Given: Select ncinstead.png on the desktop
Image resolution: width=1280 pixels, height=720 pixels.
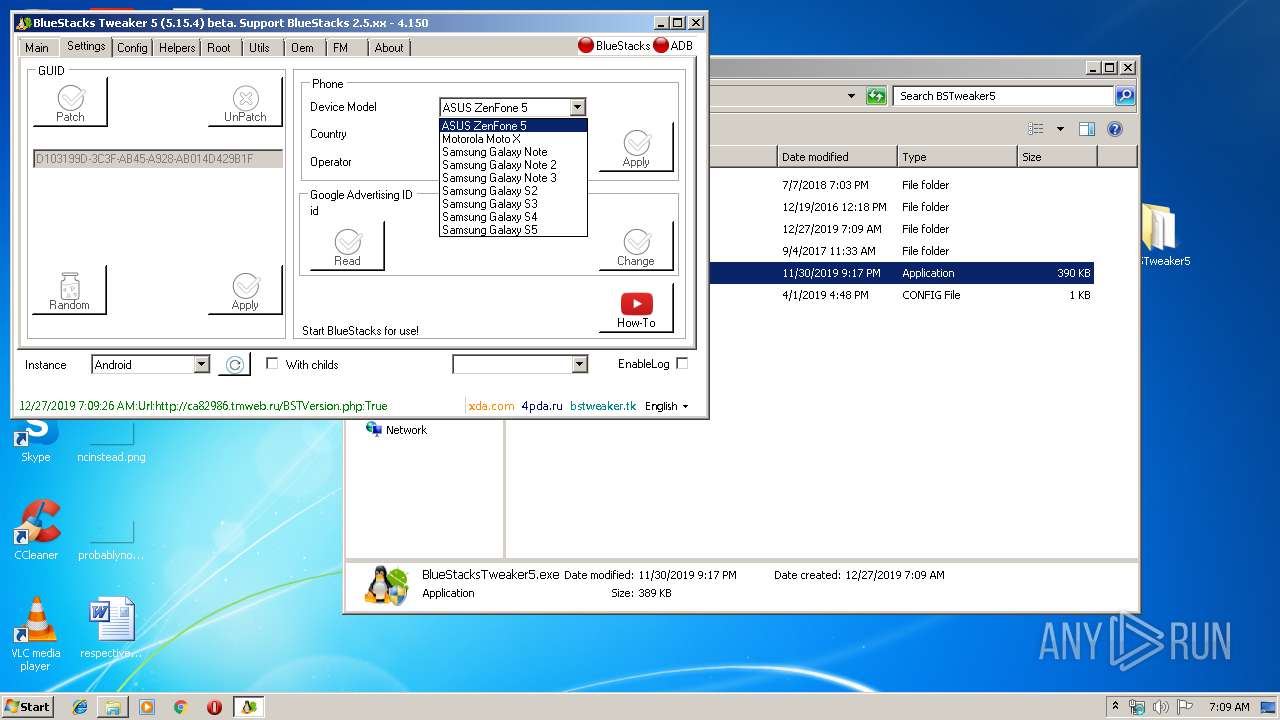Looking at the screenshot, I should (x=111, y=440).
